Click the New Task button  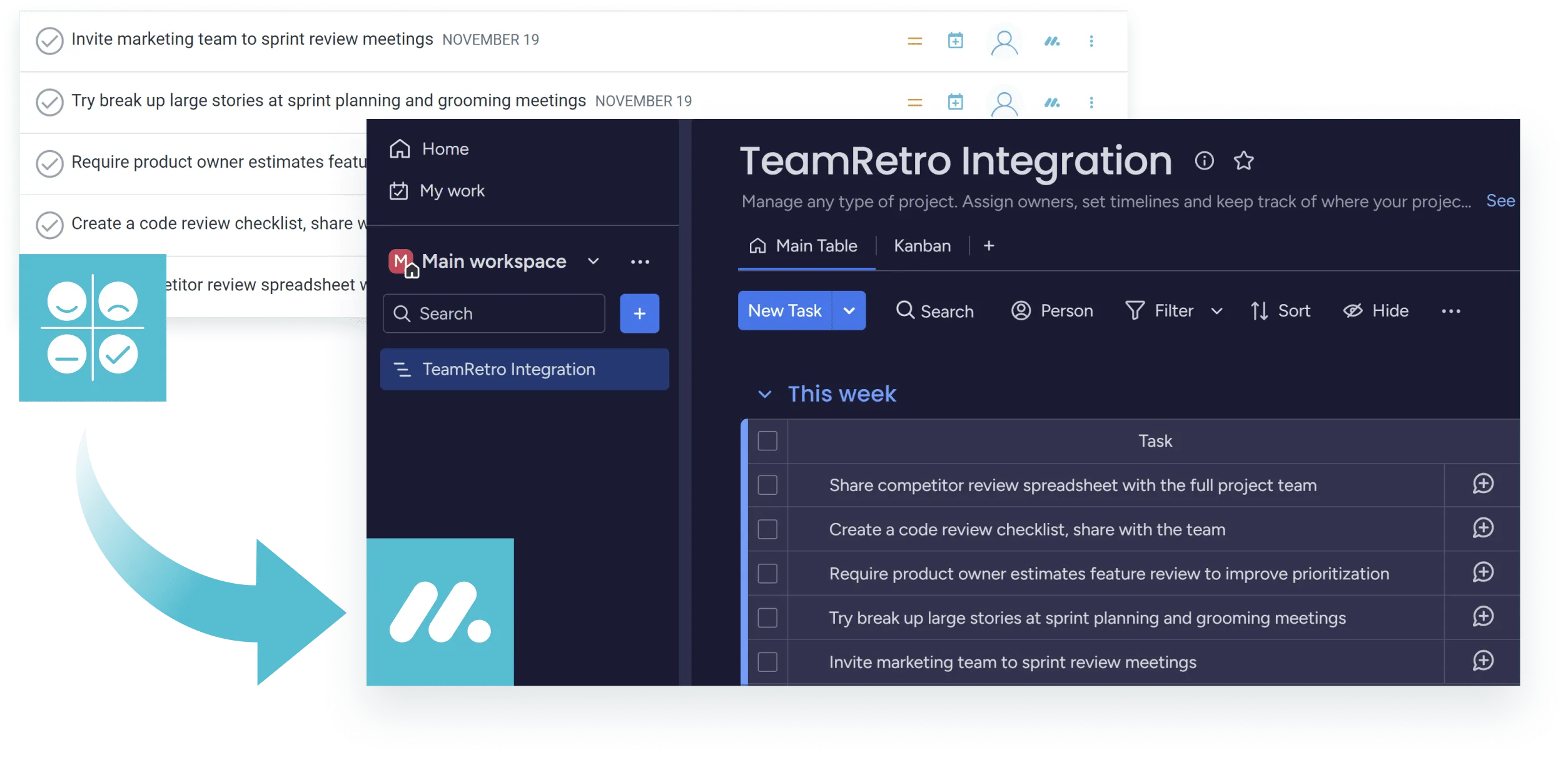click(784, 310)
